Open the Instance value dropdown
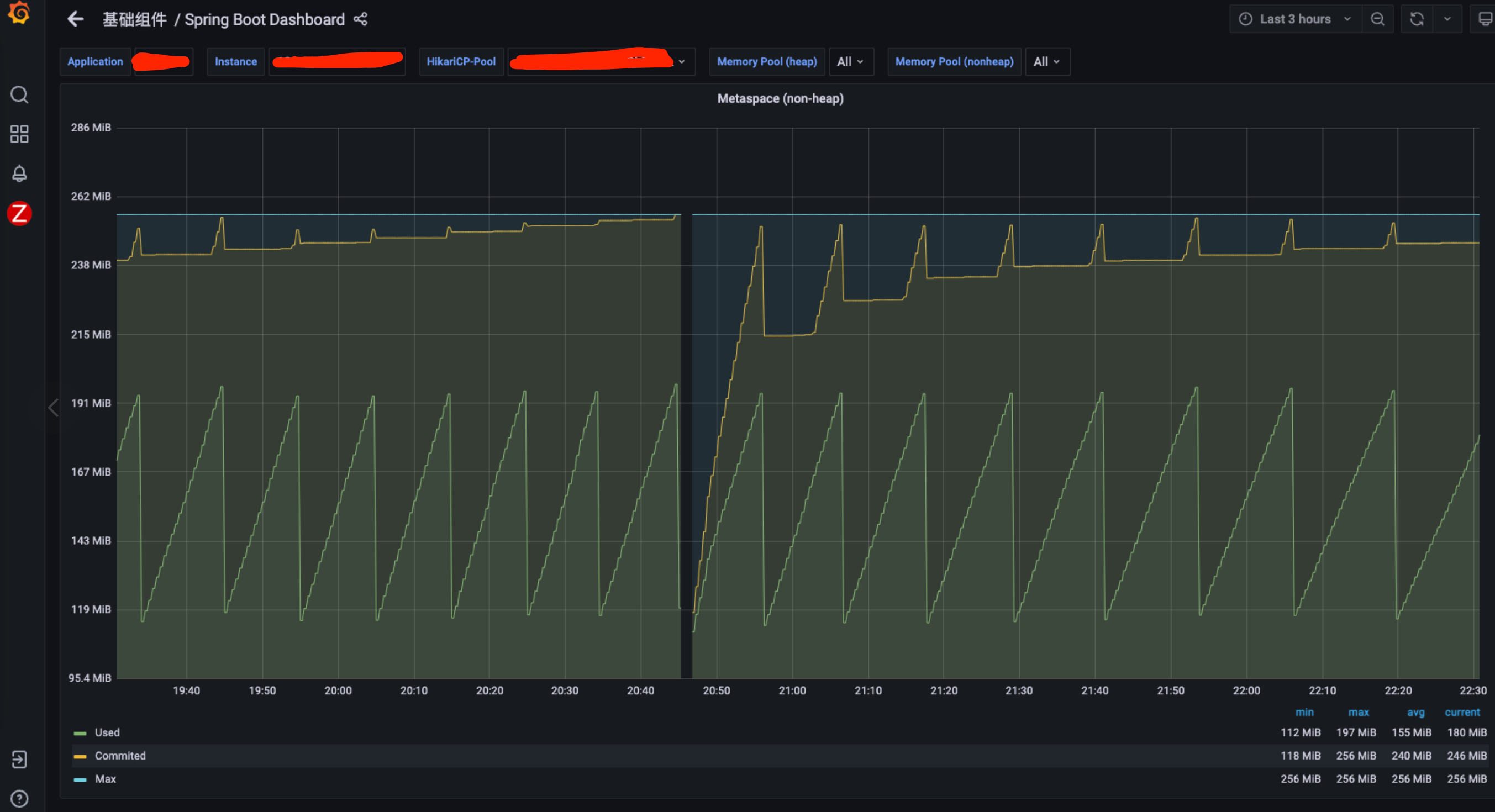The image size is (1495, 812). click(336, 61)
